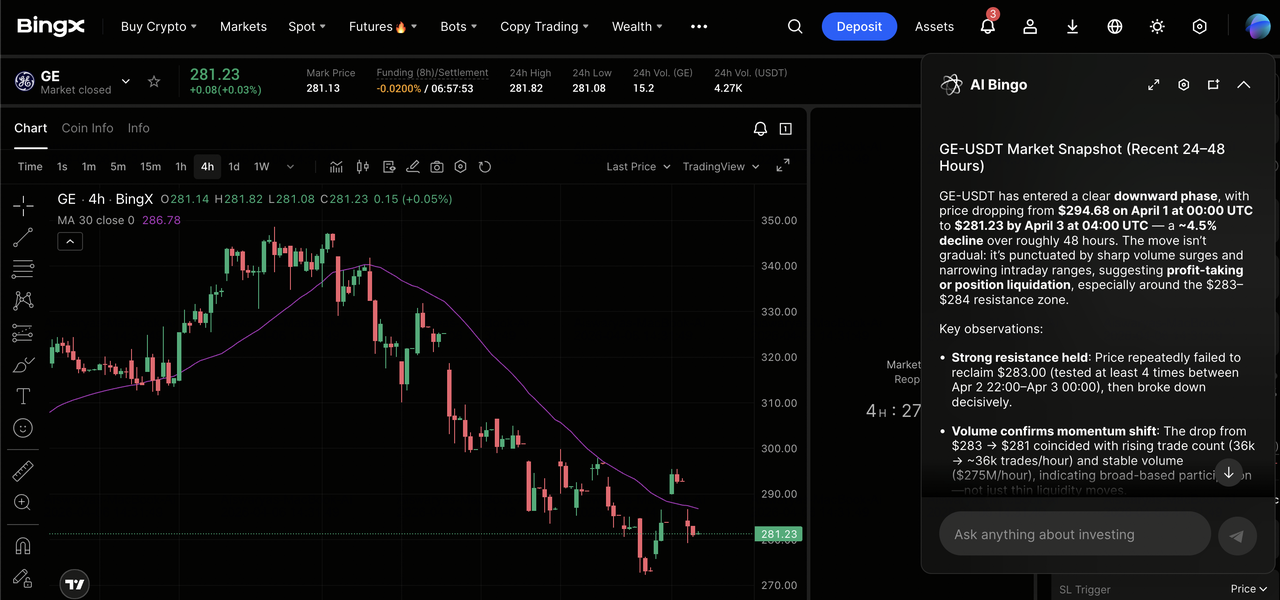1280x600 pixels.
Task: Select the text annotation tool
Action: point(23,396)
